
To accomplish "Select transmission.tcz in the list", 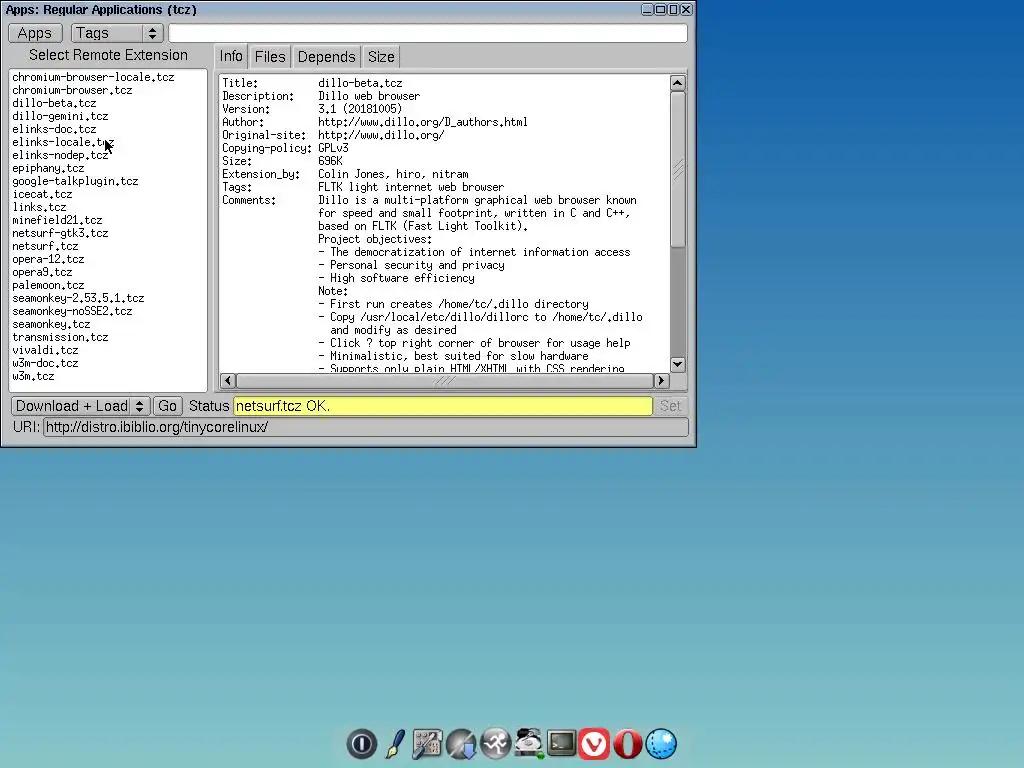I will point(108,338).
